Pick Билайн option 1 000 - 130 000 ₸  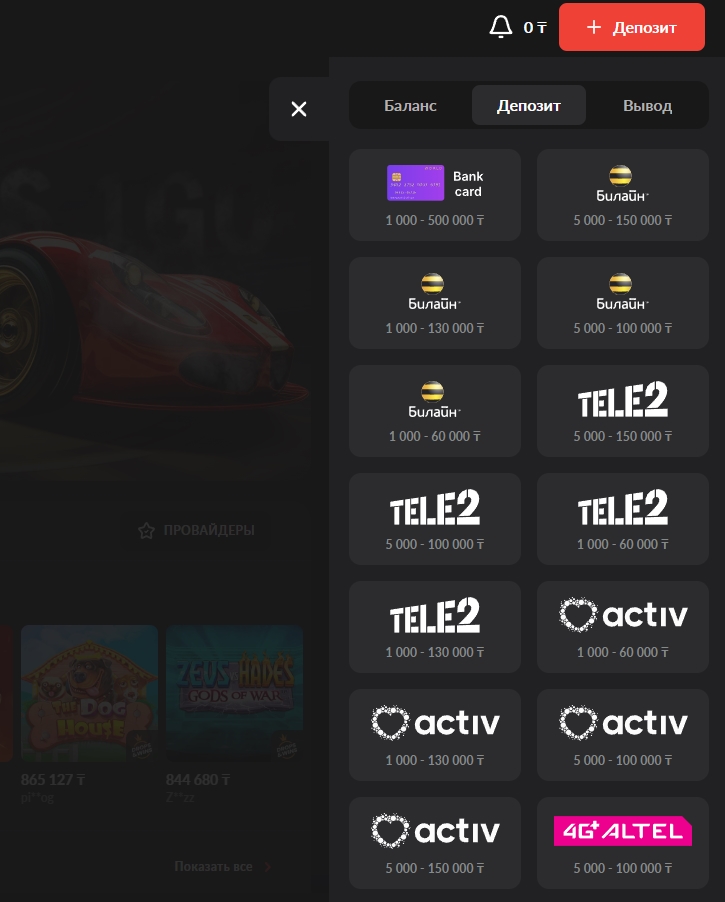pos(435,303)
